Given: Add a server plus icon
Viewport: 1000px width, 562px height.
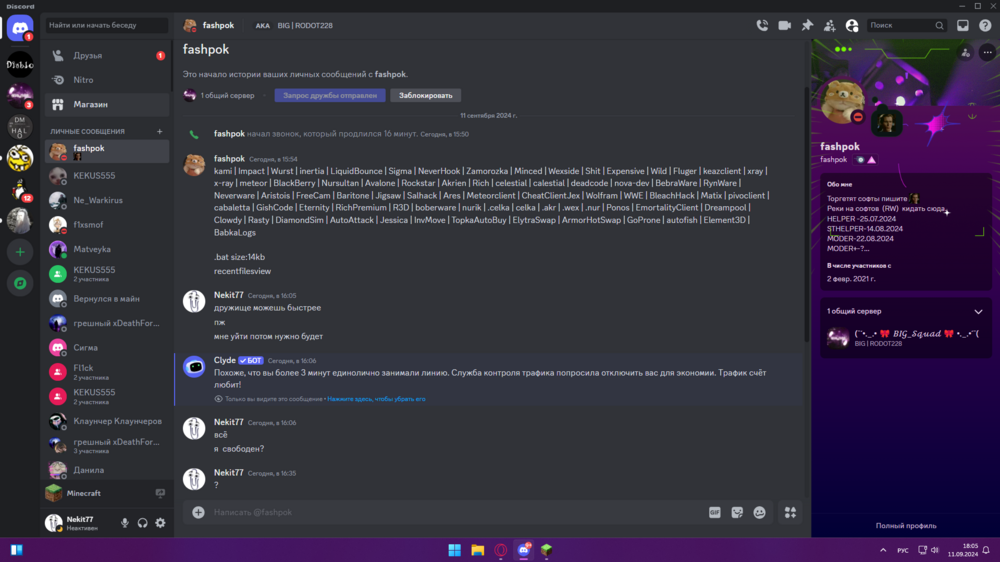Looking at the screenshot, I should [x=20, y=252].
